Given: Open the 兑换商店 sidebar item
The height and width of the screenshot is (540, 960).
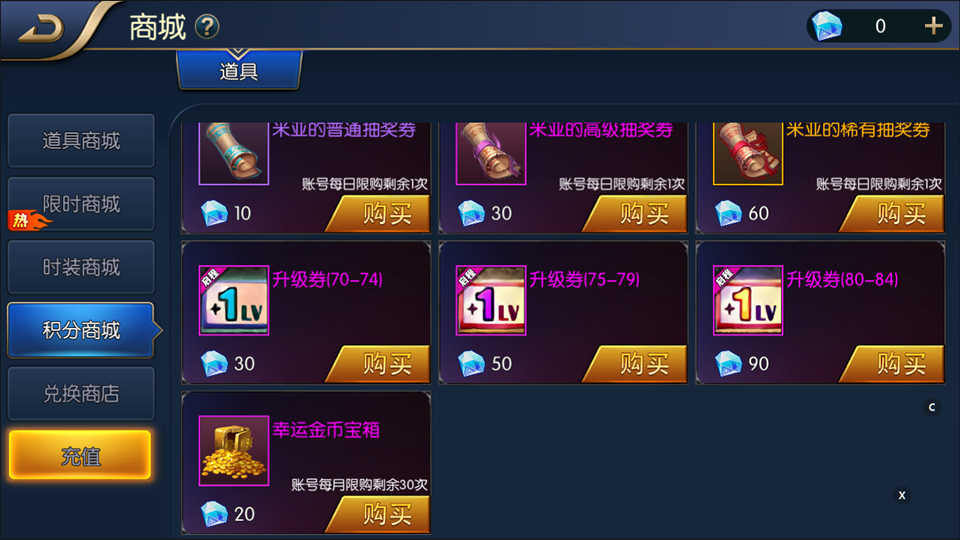Looking at the screenshot, I should pos(81,394).
